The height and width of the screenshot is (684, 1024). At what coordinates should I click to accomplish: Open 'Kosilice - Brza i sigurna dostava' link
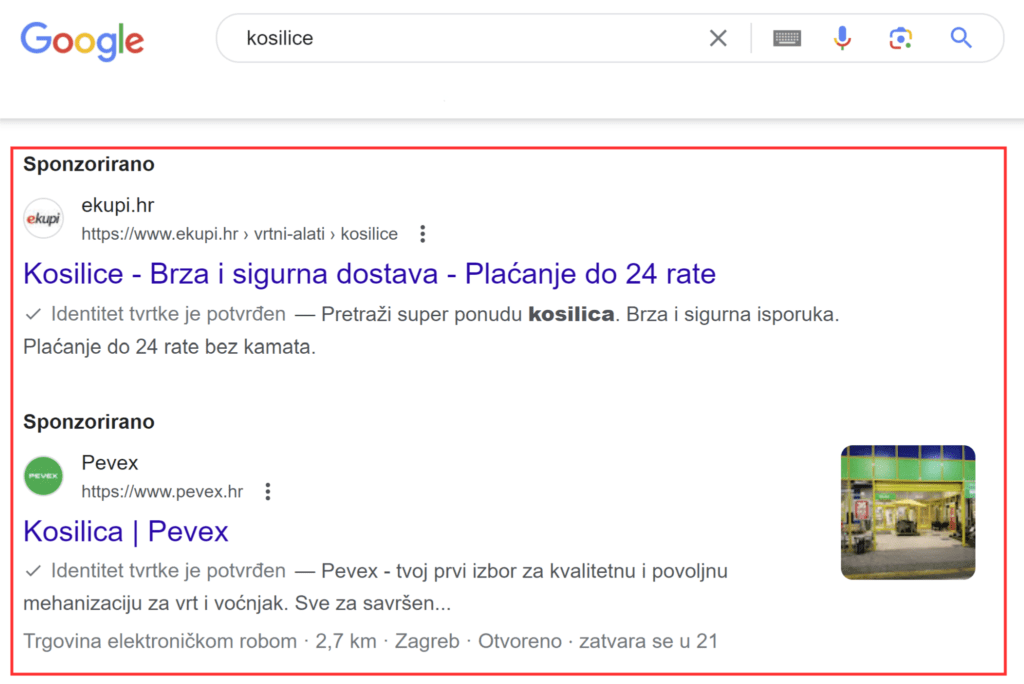(369, 273)
